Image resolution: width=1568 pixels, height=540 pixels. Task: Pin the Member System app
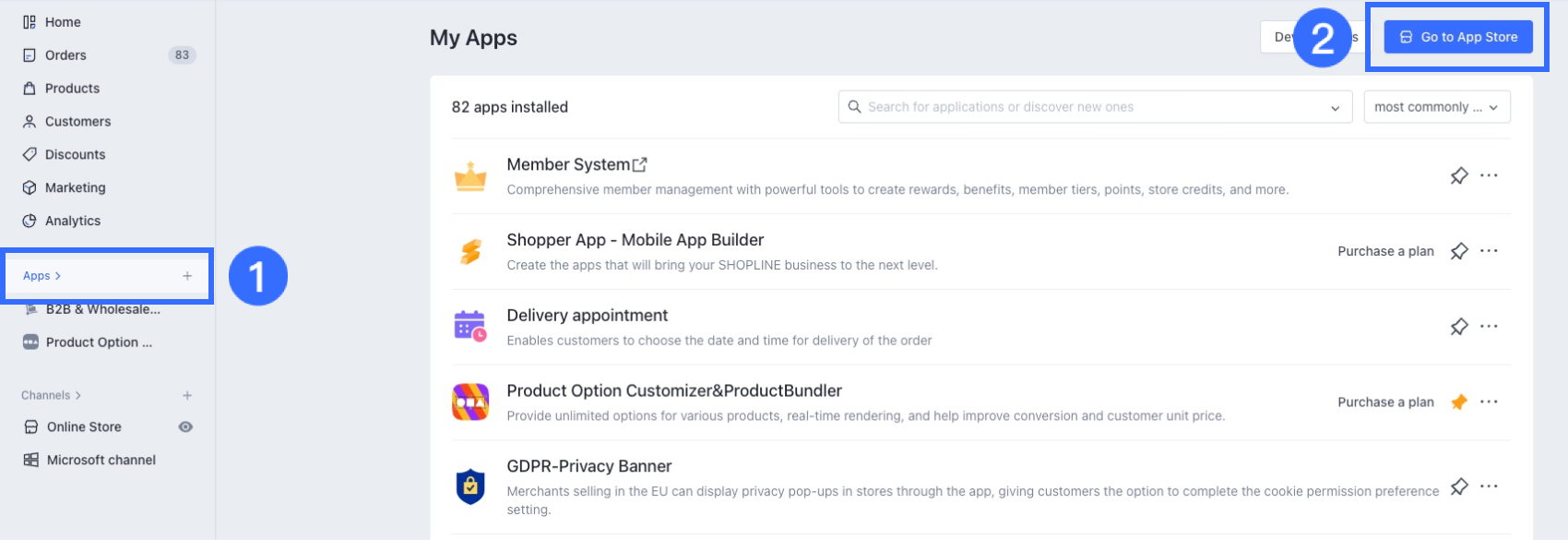point(1458,175)
